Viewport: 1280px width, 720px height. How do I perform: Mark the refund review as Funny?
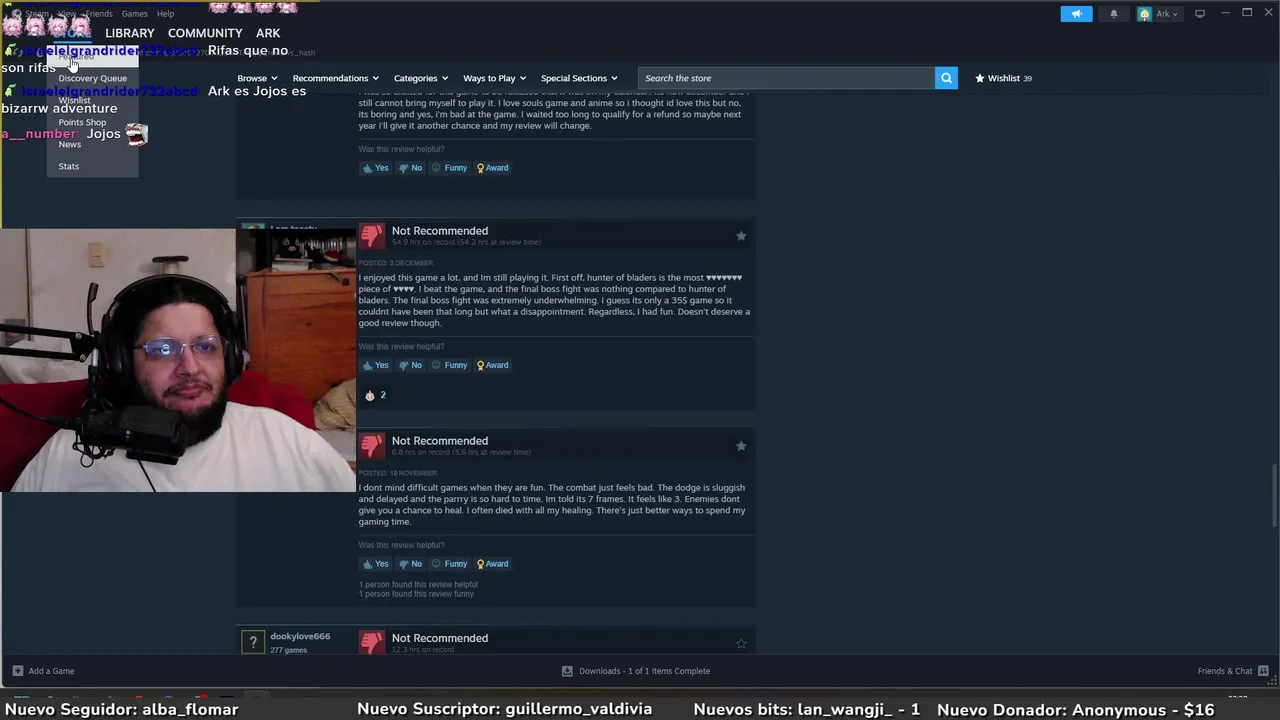(449, 168)
